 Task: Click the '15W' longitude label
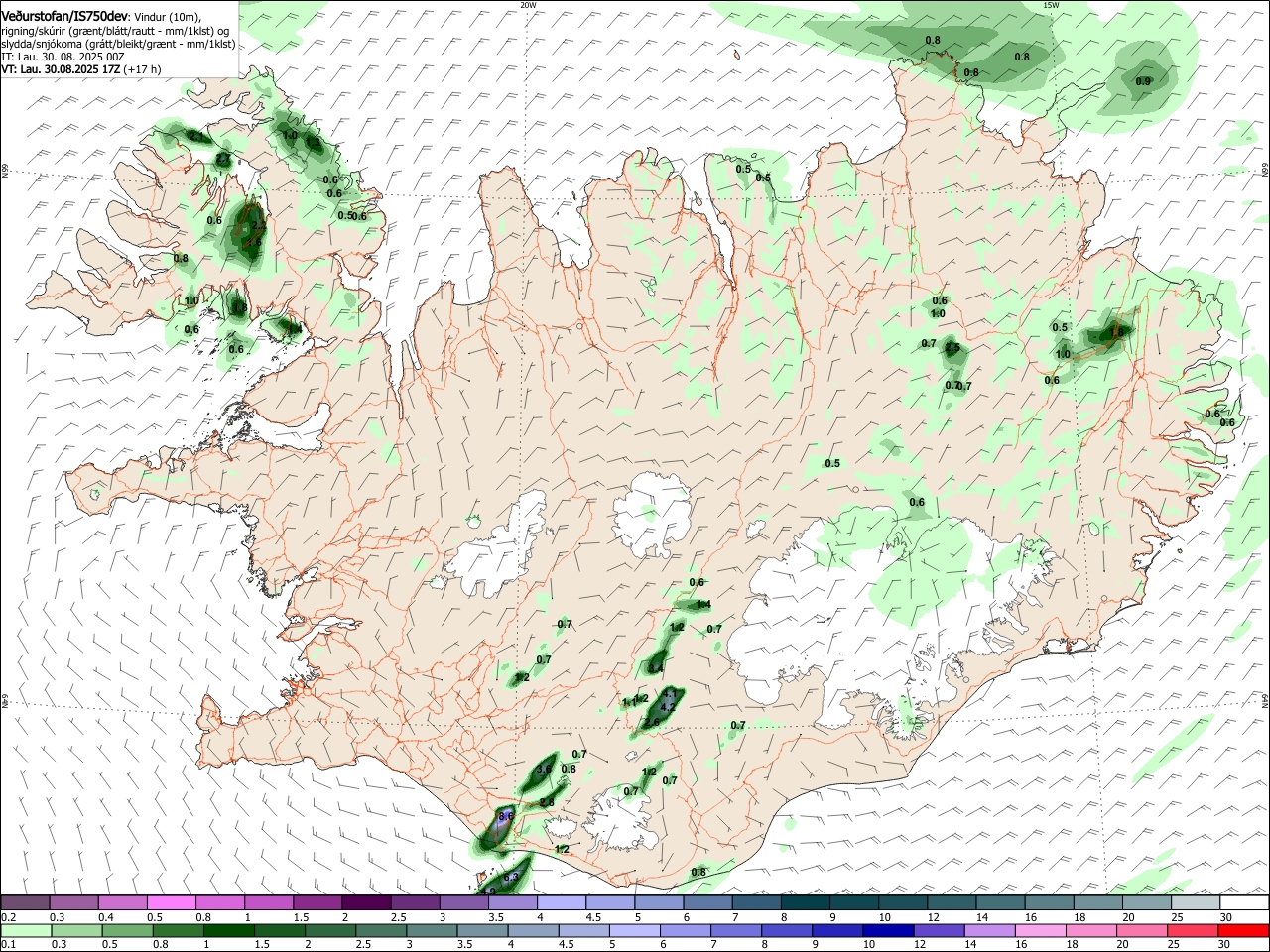(1051, 5)
